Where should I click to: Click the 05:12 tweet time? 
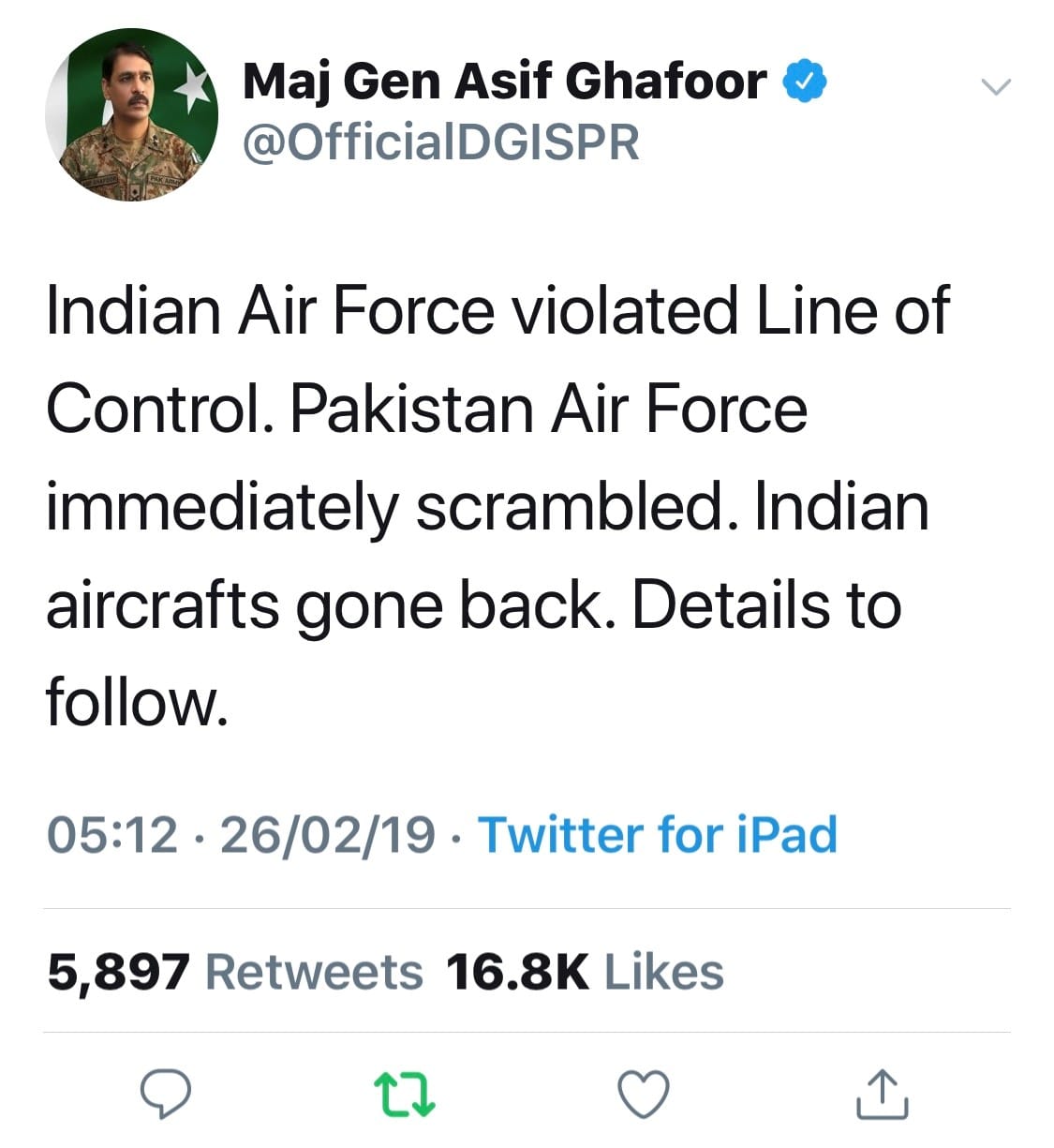click(111, 834)
